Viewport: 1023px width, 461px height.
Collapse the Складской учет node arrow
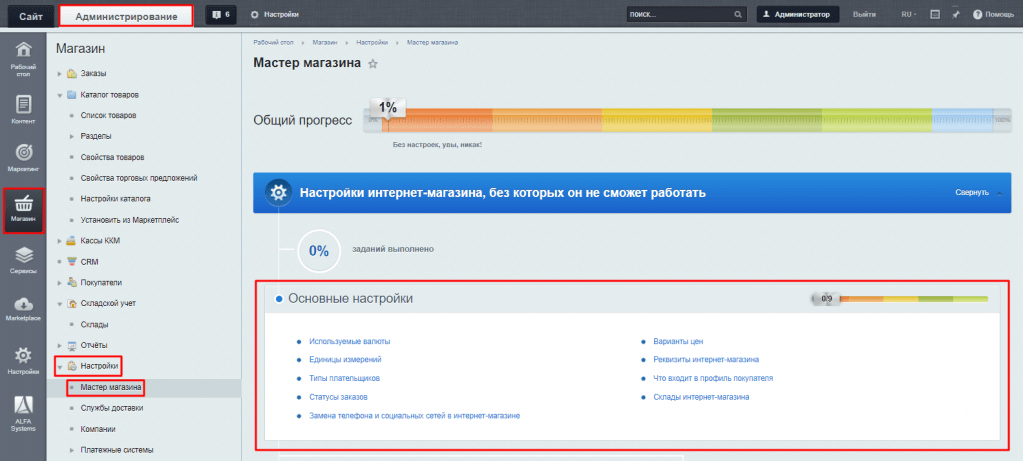59,303
